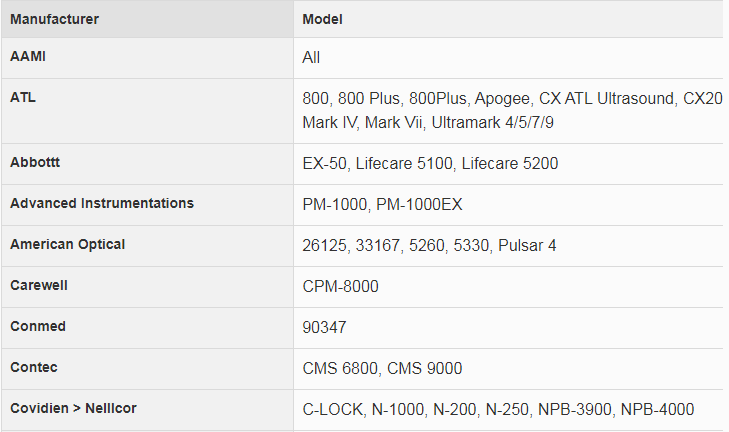Select the 'Covidien > Nellcor' manufacturer cell
This screenshot has height=432, width=729.
[73, 408]
